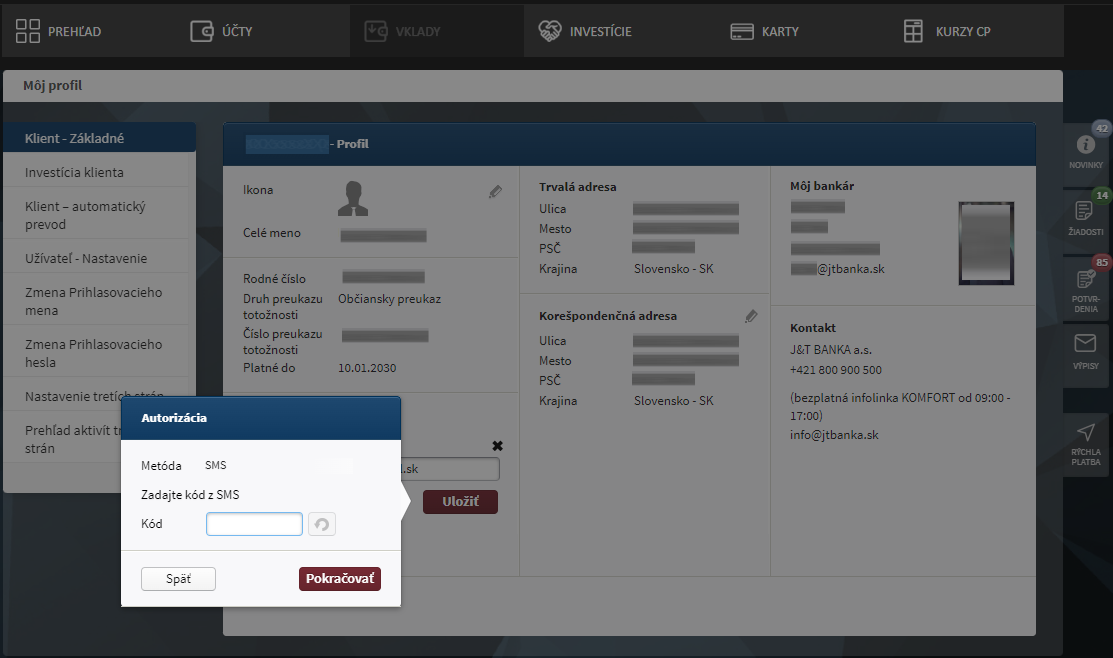
Task: Click the banker photo thumbnail
Action: tap(986, 244)
